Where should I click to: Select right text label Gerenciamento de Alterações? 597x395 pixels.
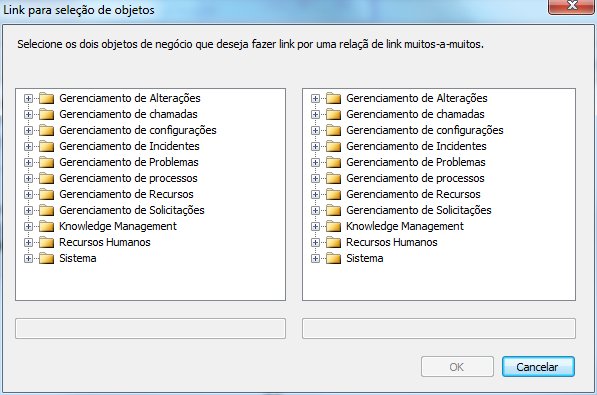pos(417,98)
